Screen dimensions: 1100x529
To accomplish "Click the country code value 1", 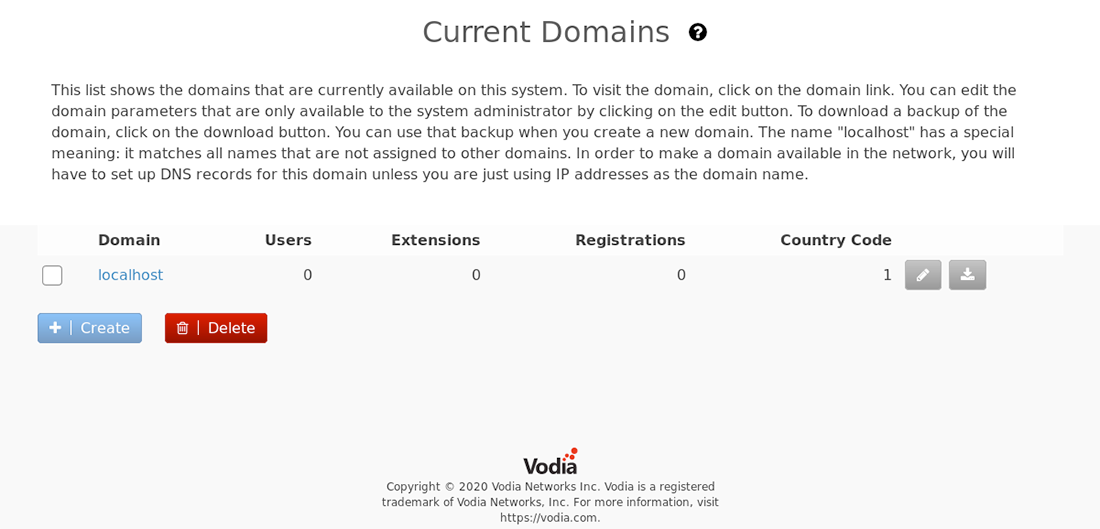I will pyautogui.click(x=887, y=275).
